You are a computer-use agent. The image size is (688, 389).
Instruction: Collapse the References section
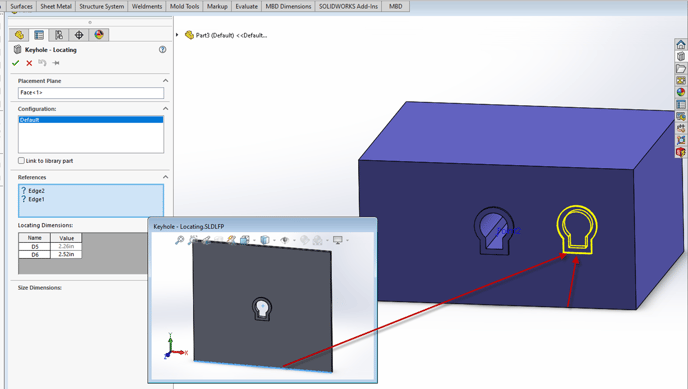point(165,177)
